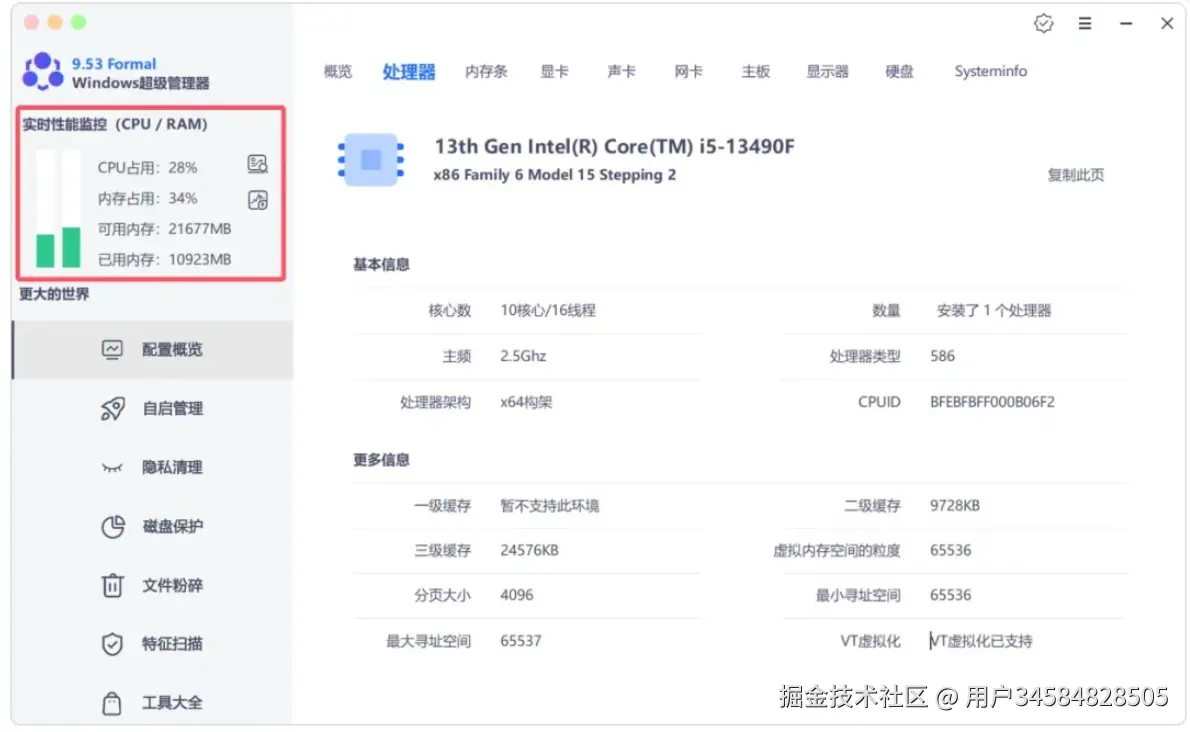Click the 工具大全 bag icon
Image resolution: width=1190 pixels, height=732 pixels.
(x=112, y=703)
